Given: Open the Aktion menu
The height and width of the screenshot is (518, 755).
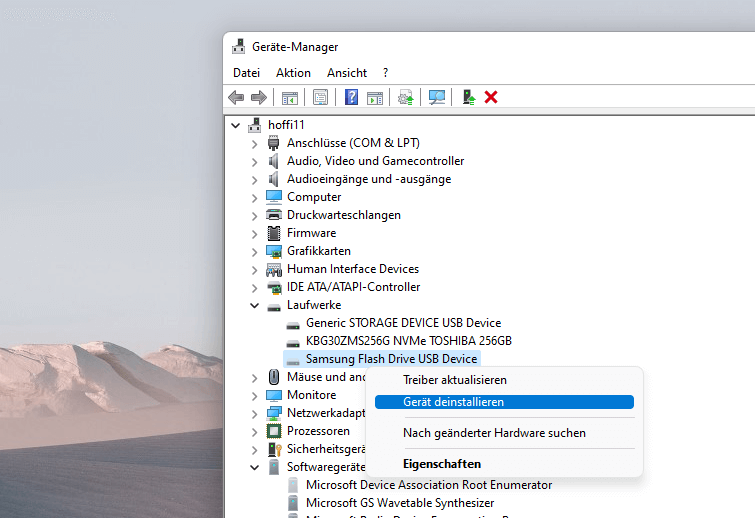Looking at the screenshot, I should (x=293, y=73).
